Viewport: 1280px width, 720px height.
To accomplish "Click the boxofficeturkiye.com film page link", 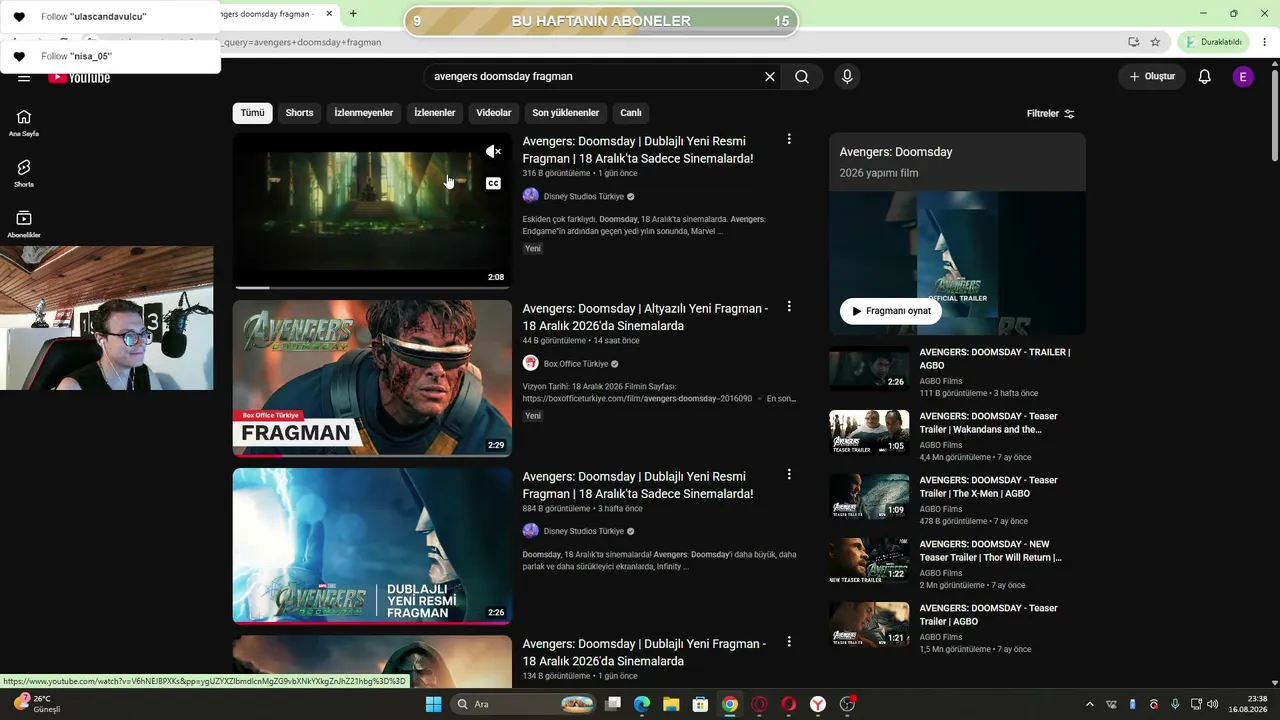I will click(x=637, y=398).
